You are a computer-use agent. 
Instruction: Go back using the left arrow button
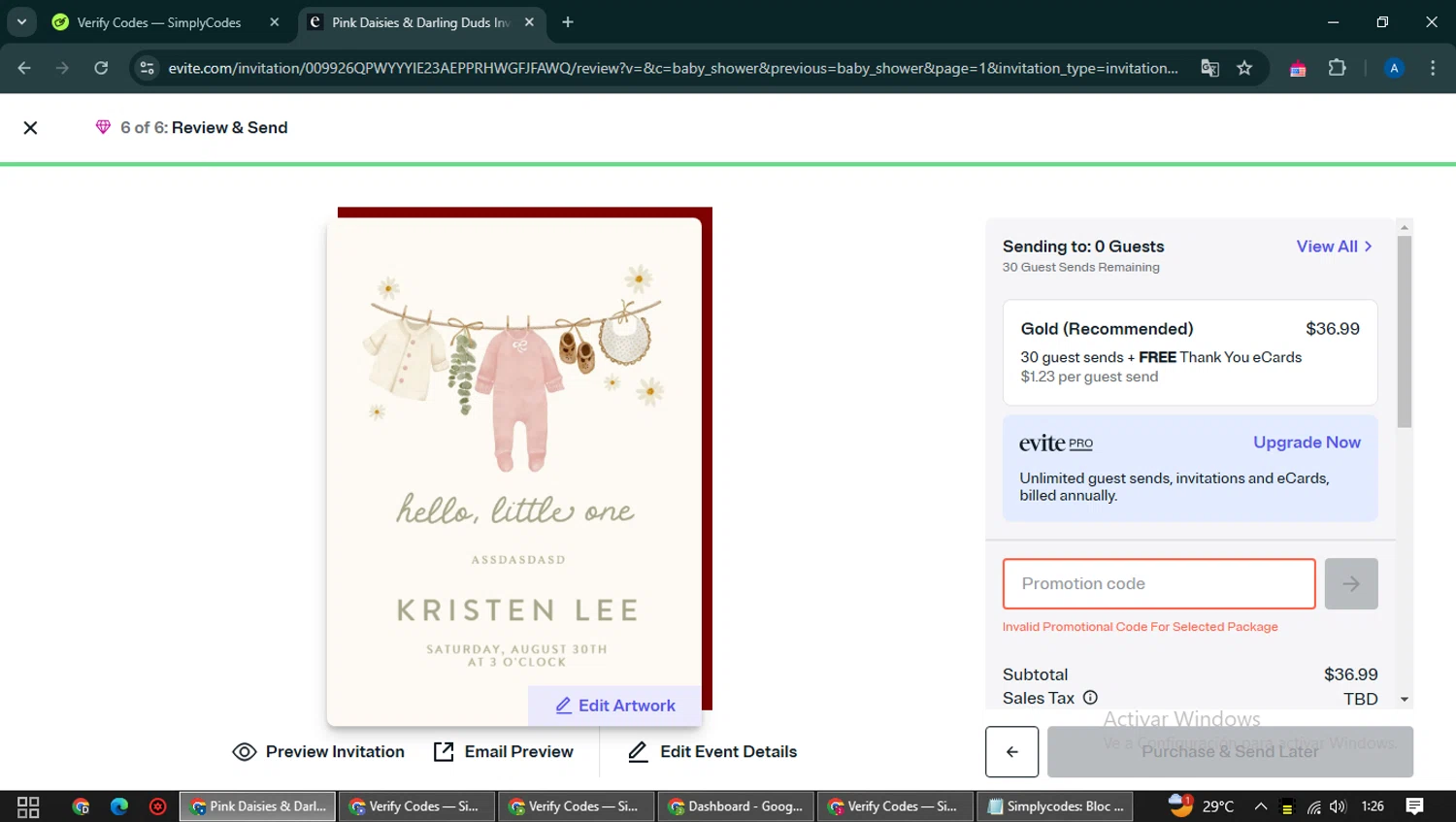1011,751
